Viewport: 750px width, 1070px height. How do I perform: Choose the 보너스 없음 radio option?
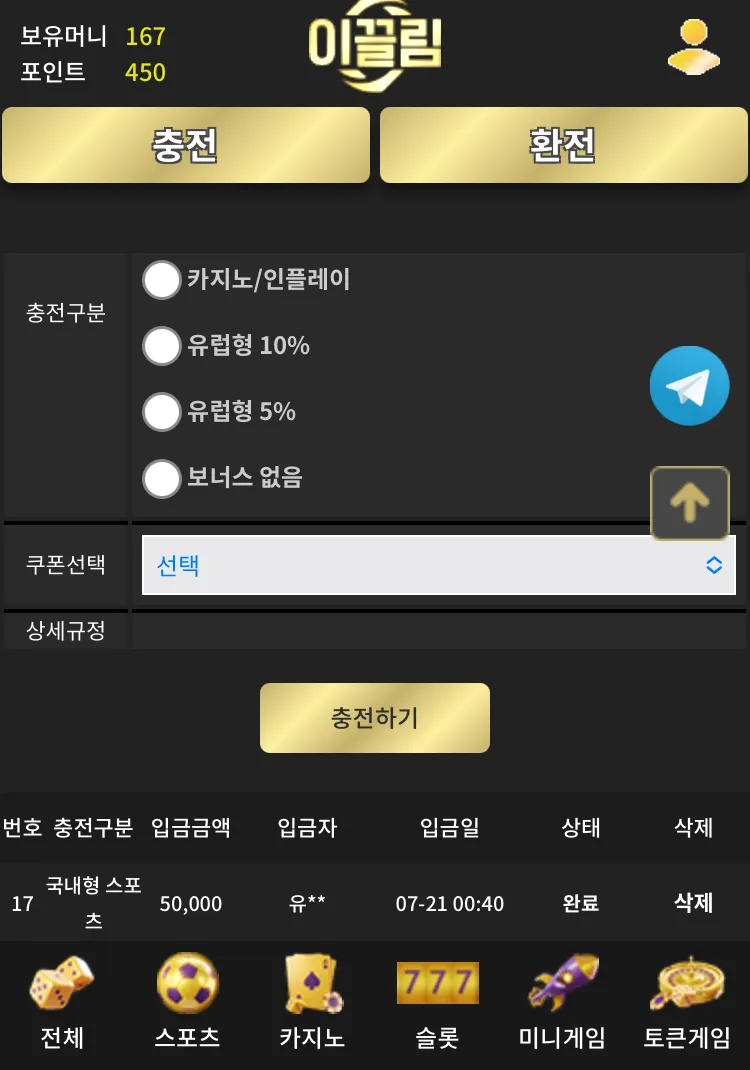coord(162,478)
